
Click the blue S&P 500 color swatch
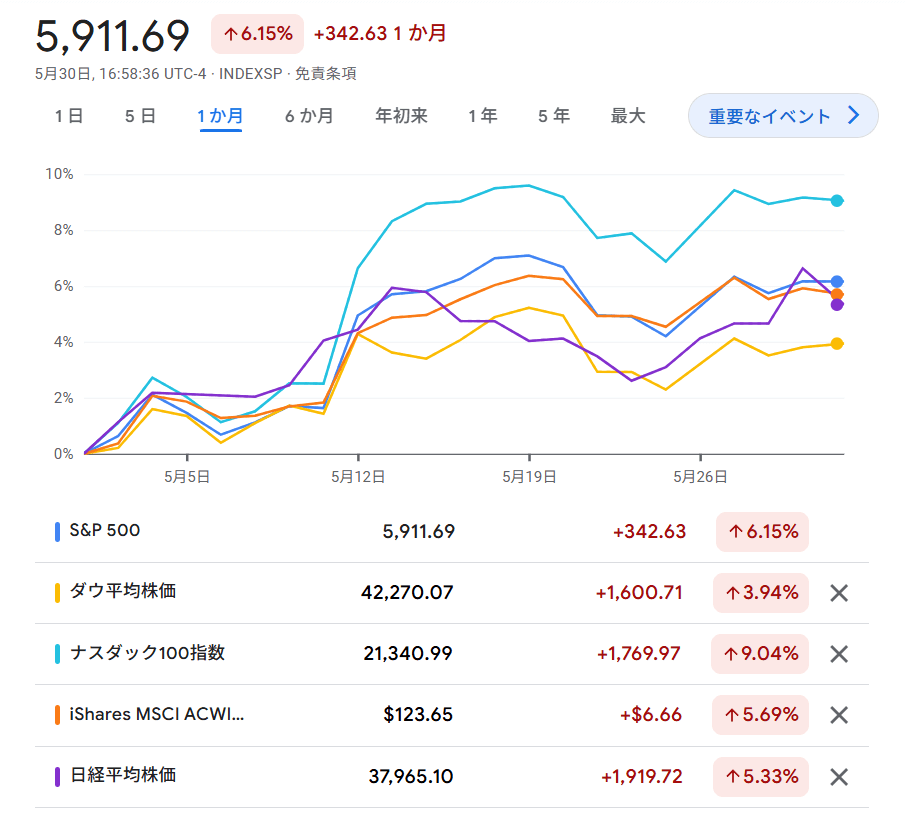[57, 532]
